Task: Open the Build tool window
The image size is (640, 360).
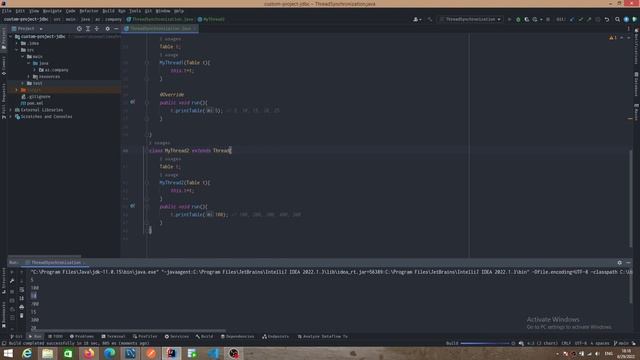Action: [x=204, y=336]
